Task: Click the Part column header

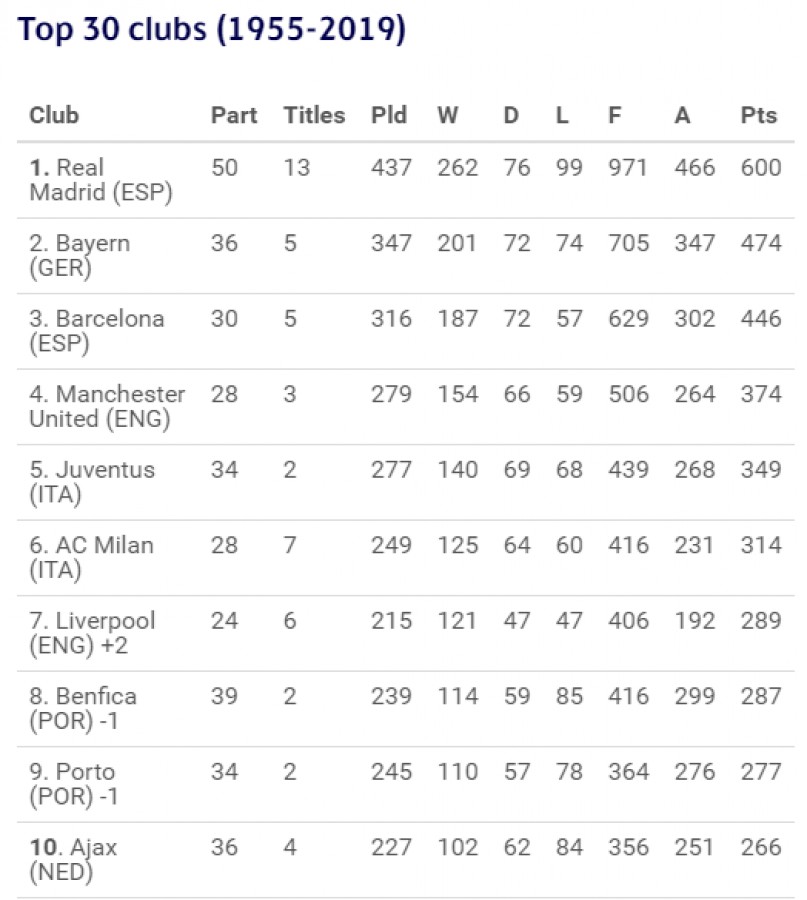Action: point(234,115)
